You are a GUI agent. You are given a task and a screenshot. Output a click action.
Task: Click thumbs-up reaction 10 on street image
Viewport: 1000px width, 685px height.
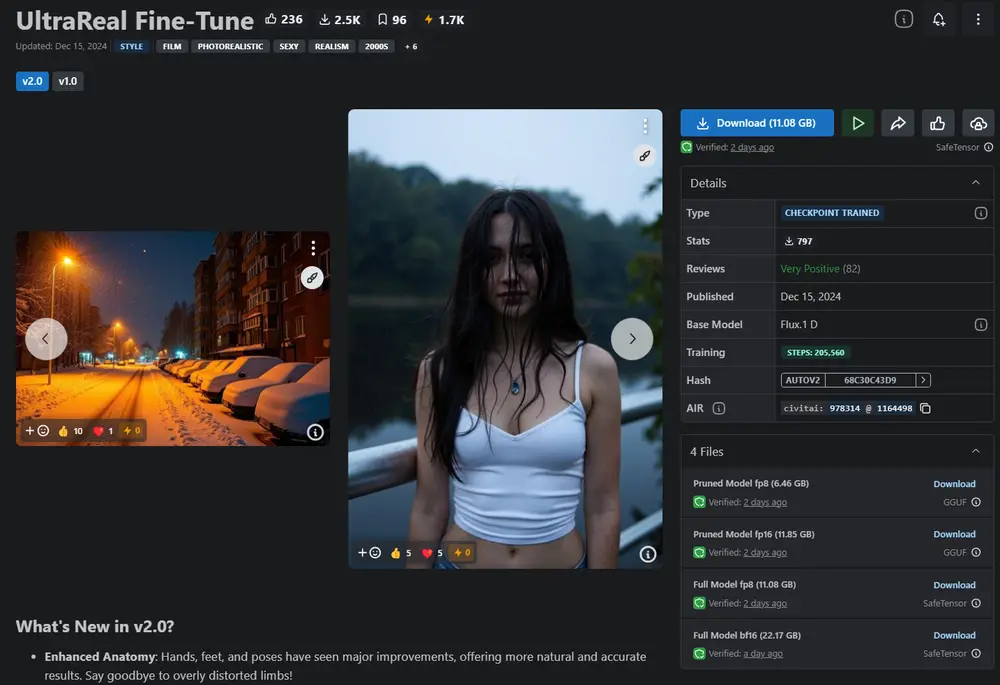[x=70, y=431]
